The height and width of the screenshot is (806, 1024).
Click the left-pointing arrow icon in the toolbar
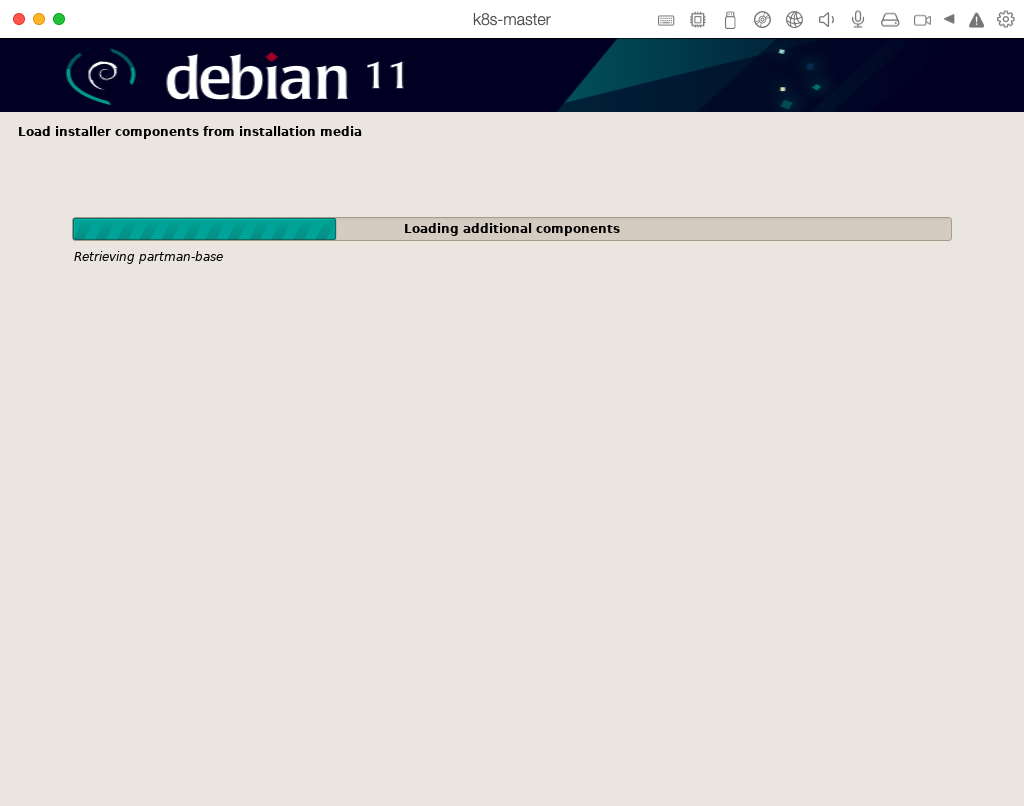(x=950, y=19)
